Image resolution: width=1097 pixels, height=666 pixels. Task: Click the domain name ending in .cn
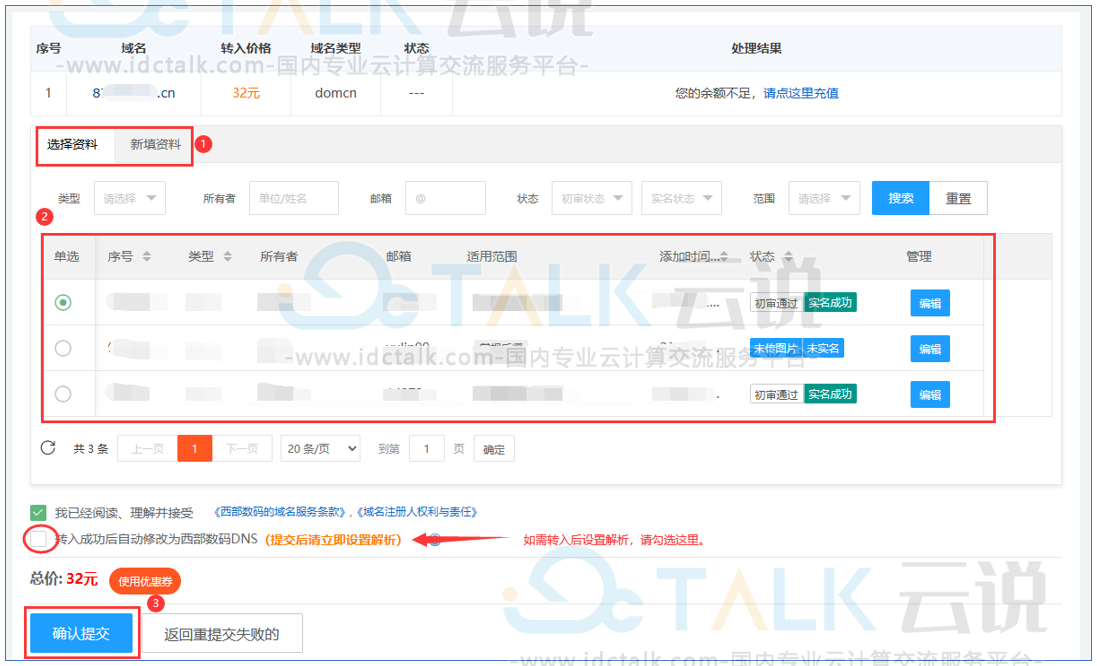[134, 93]
